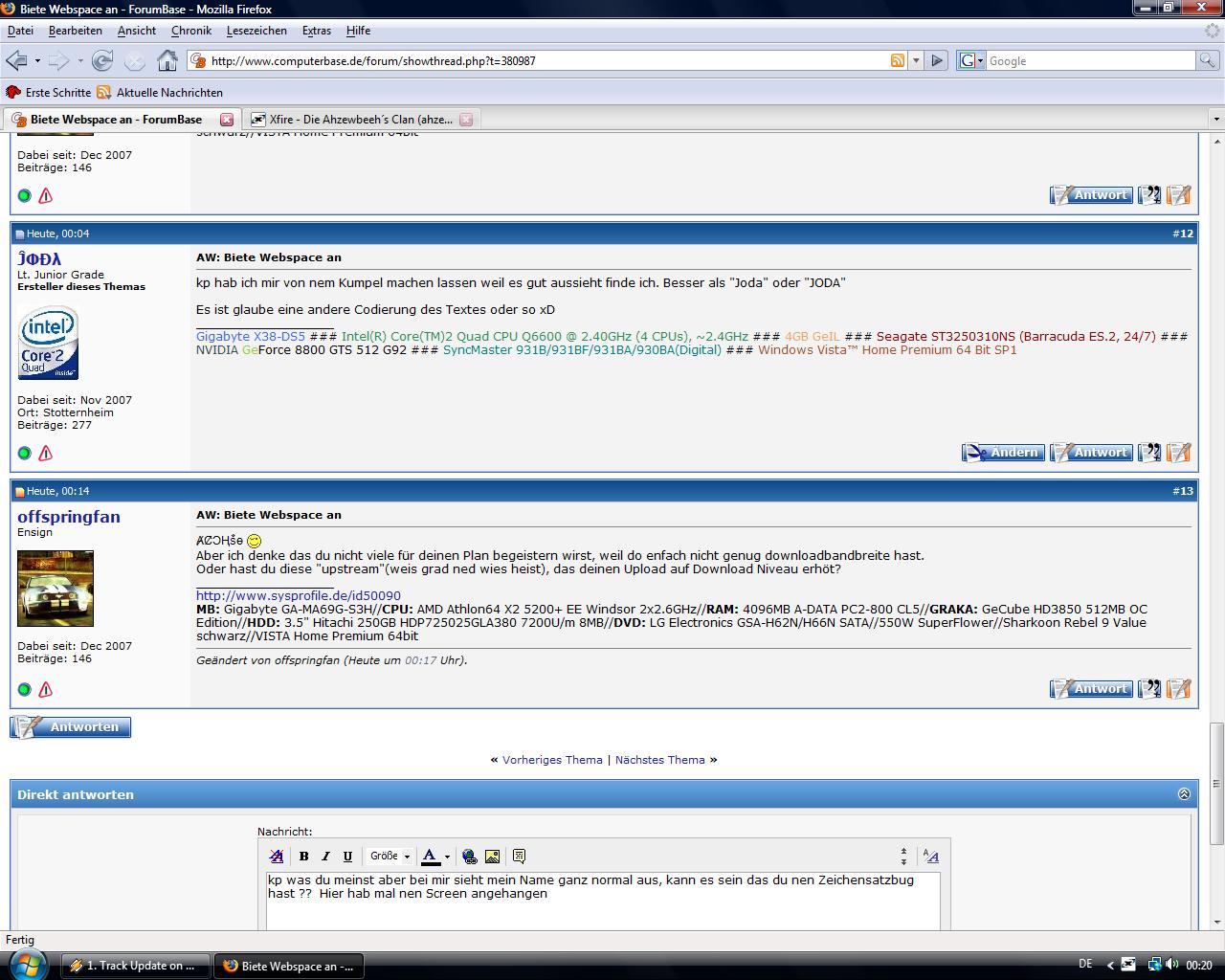Toggle italic in the reply editor

pyautogui.click(x=325, y=857)
